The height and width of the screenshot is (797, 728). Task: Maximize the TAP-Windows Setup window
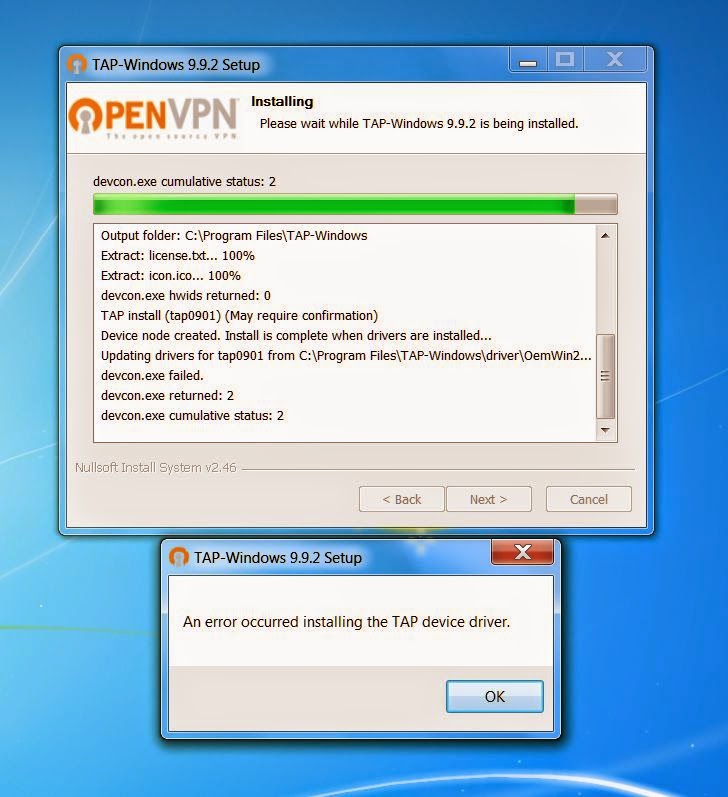565,60
